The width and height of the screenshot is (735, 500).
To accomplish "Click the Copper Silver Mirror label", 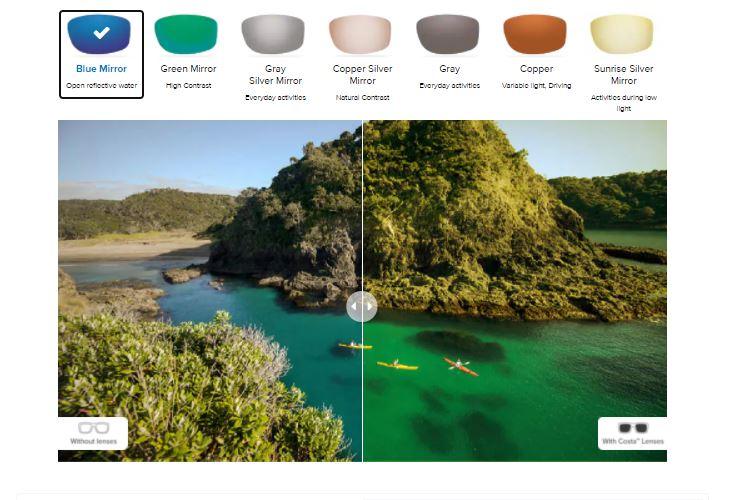I will click(x=362, y=75).
